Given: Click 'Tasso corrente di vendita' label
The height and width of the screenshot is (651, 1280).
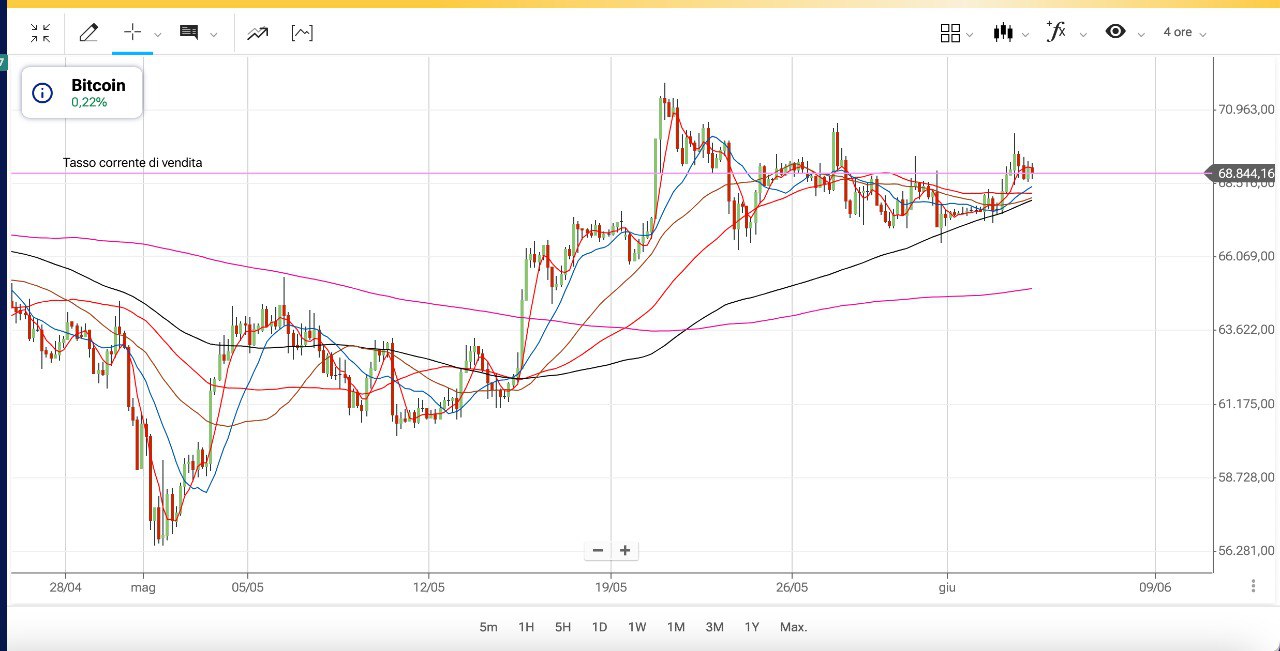Looking at the screenshot, I should (133, 163).
